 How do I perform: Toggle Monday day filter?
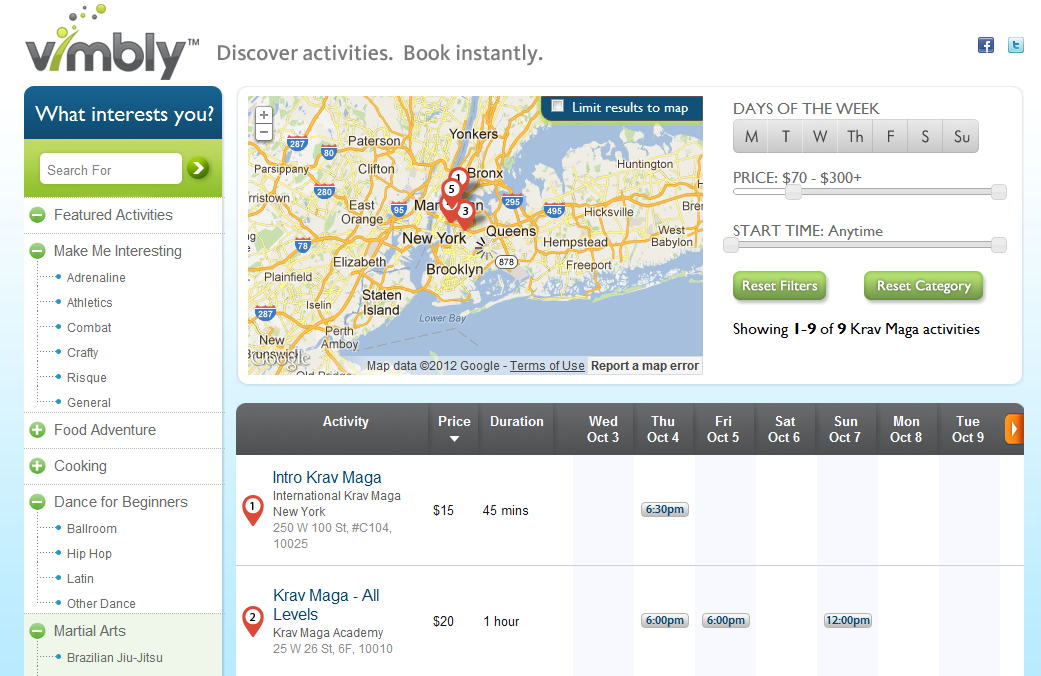pos(751,136)
